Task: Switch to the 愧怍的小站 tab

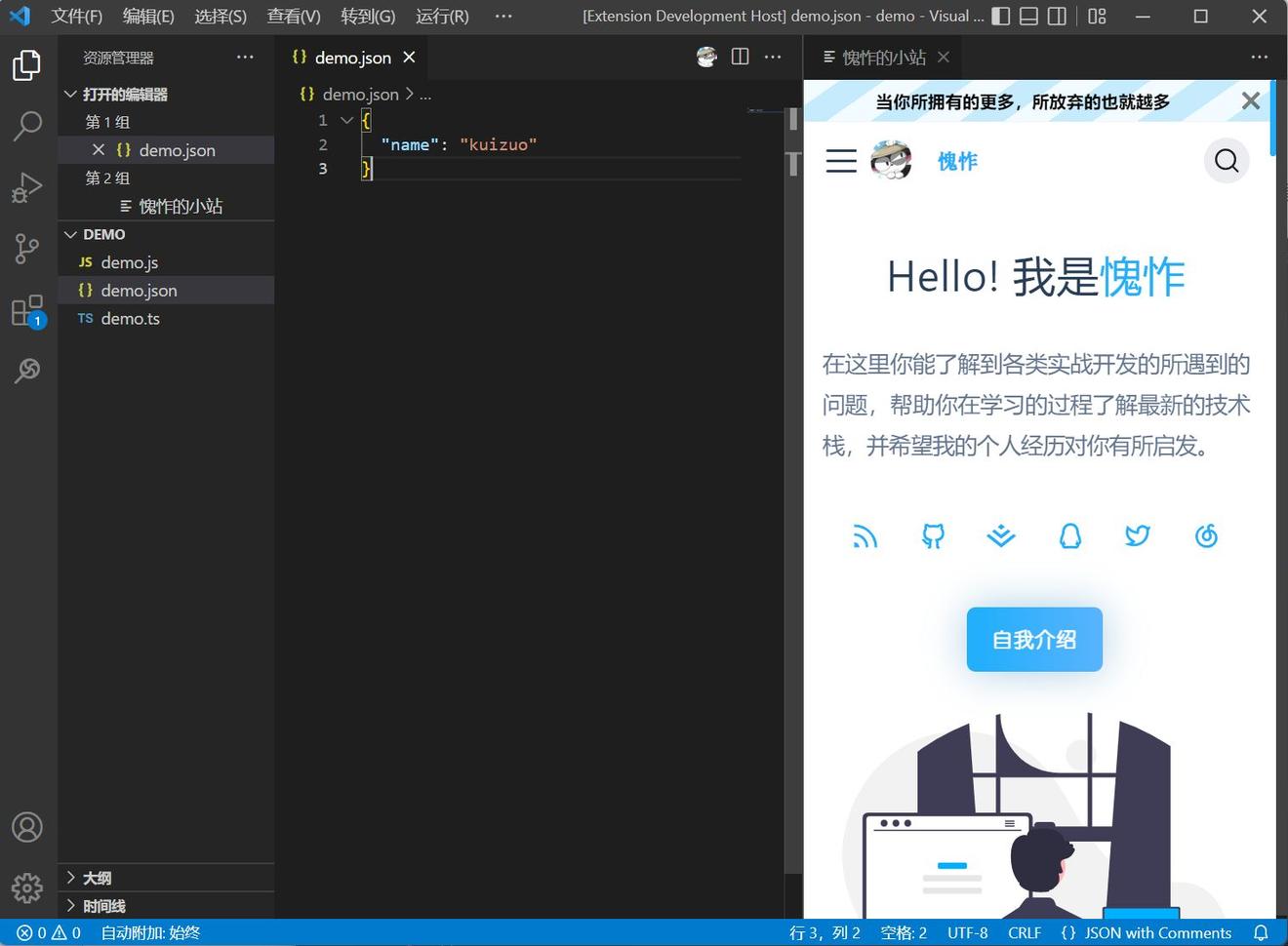Action: 883,58
